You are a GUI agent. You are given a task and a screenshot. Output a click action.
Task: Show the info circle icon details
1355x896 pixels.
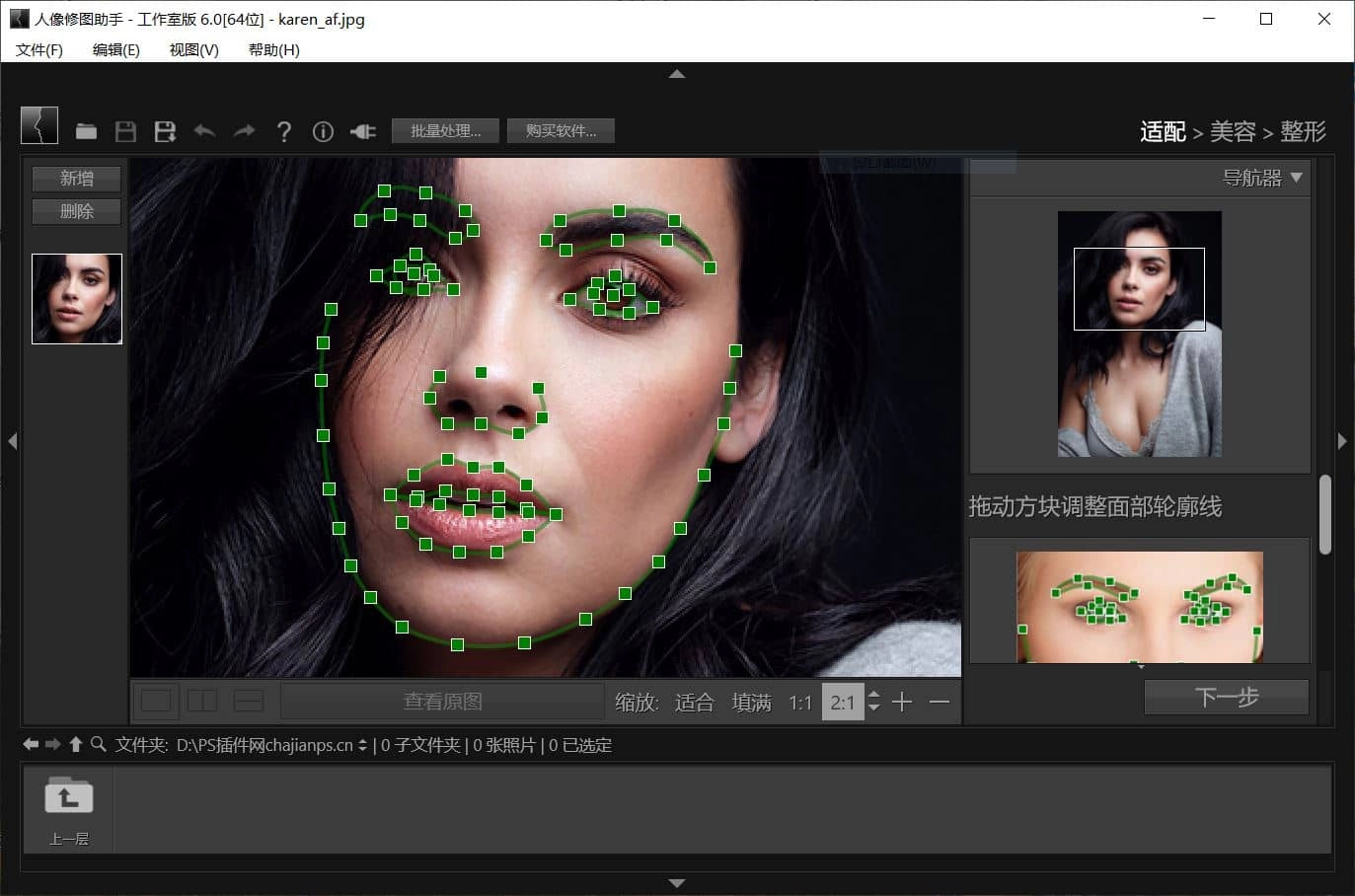(323, 131)
